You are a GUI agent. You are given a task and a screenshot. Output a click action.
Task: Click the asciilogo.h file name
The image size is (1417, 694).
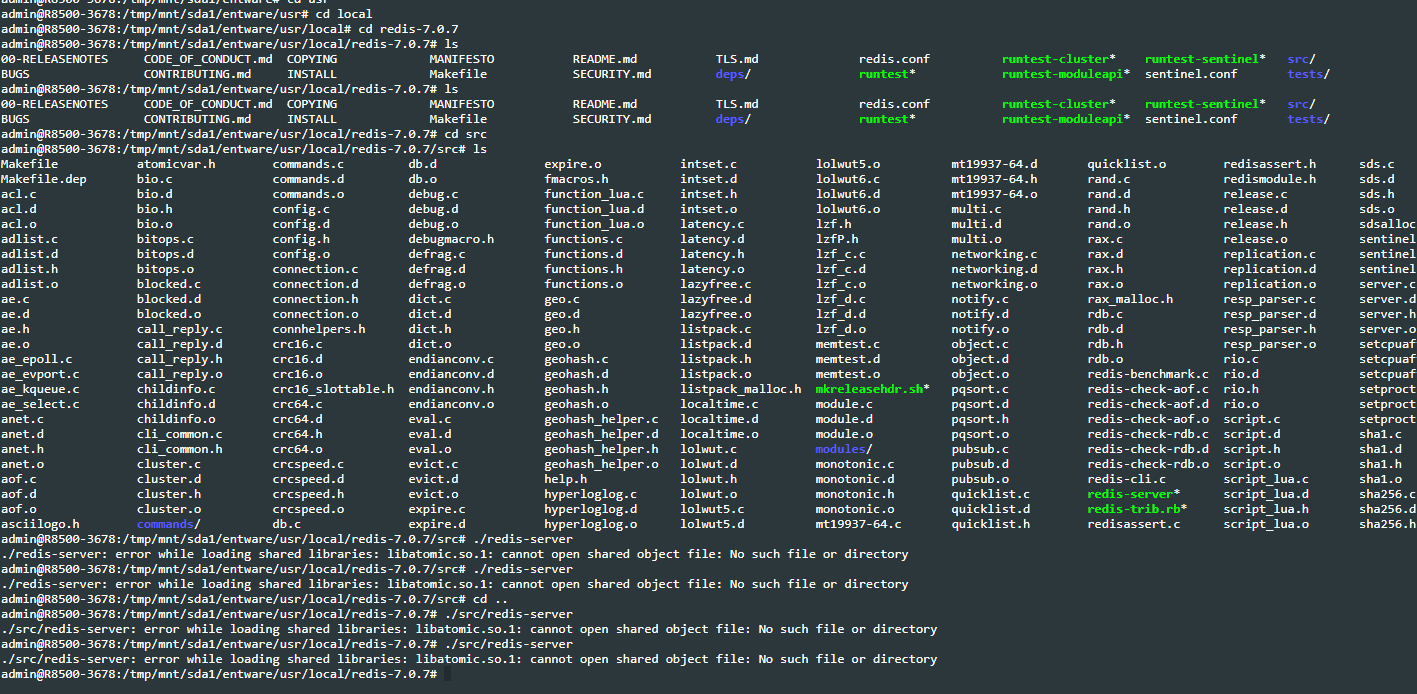(x=40, y=524)
